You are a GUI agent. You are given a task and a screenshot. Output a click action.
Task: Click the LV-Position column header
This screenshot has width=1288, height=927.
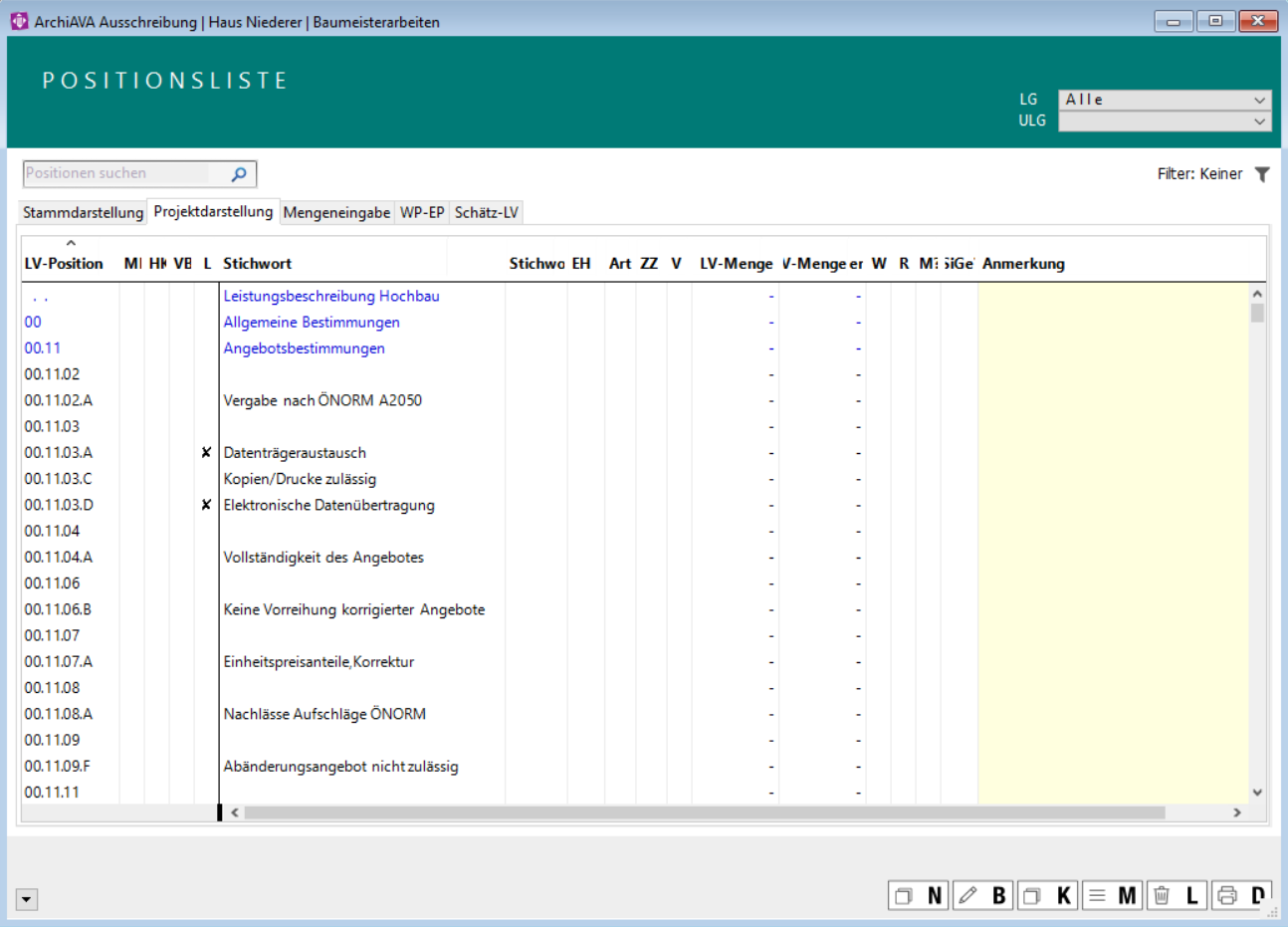pos(64,264)
